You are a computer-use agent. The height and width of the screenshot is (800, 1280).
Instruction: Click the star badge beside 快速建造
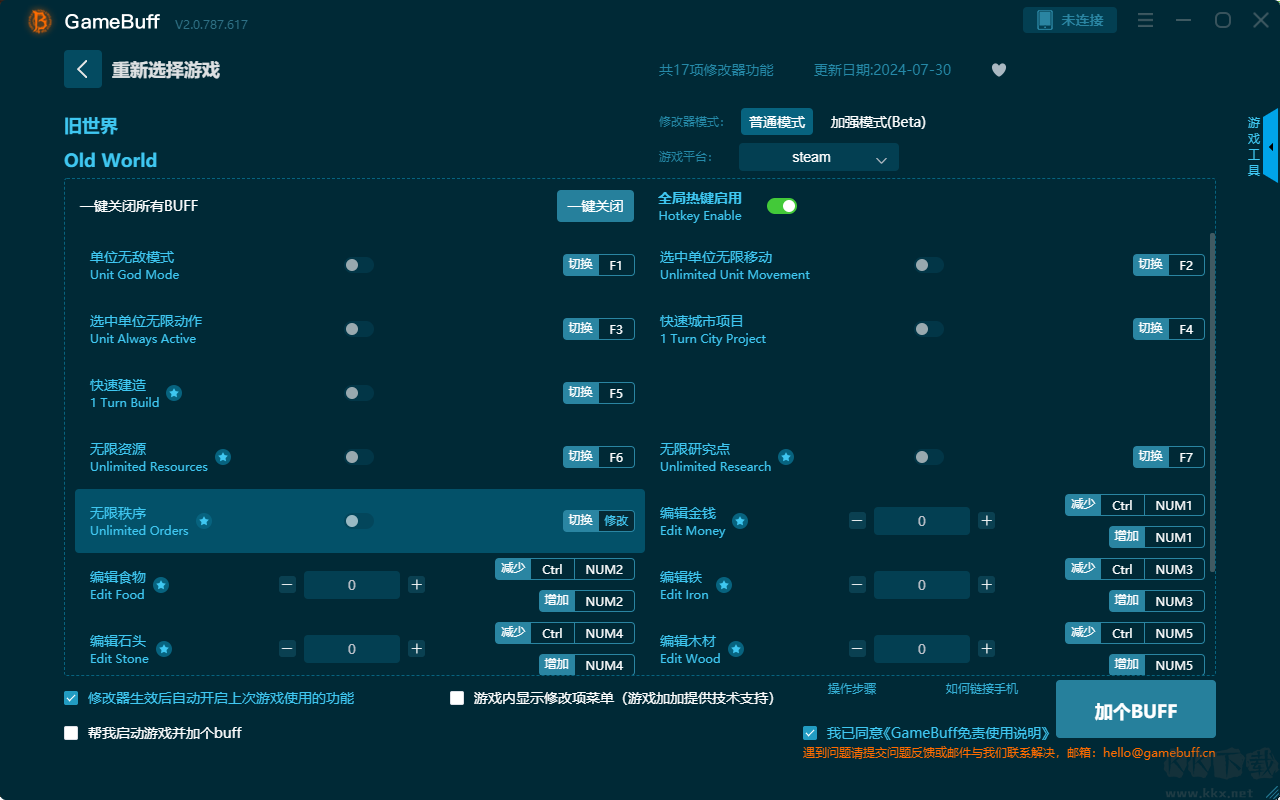pyautogui.click(x=174, y=393)
